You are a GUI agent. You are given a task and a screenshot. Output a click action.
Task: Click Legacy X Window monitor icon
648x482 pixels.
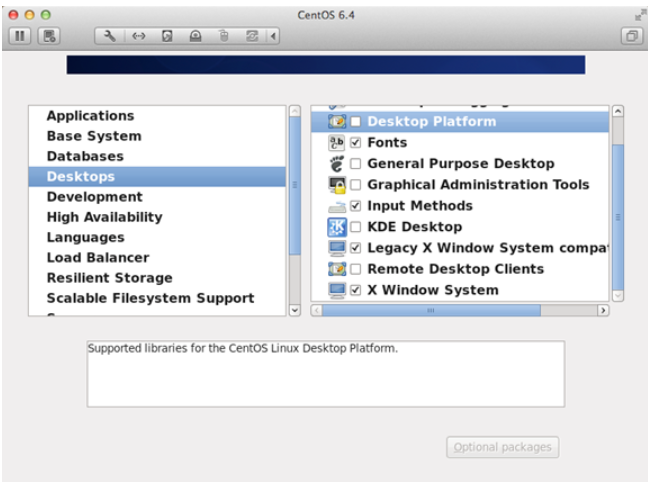tap(337, 248)
